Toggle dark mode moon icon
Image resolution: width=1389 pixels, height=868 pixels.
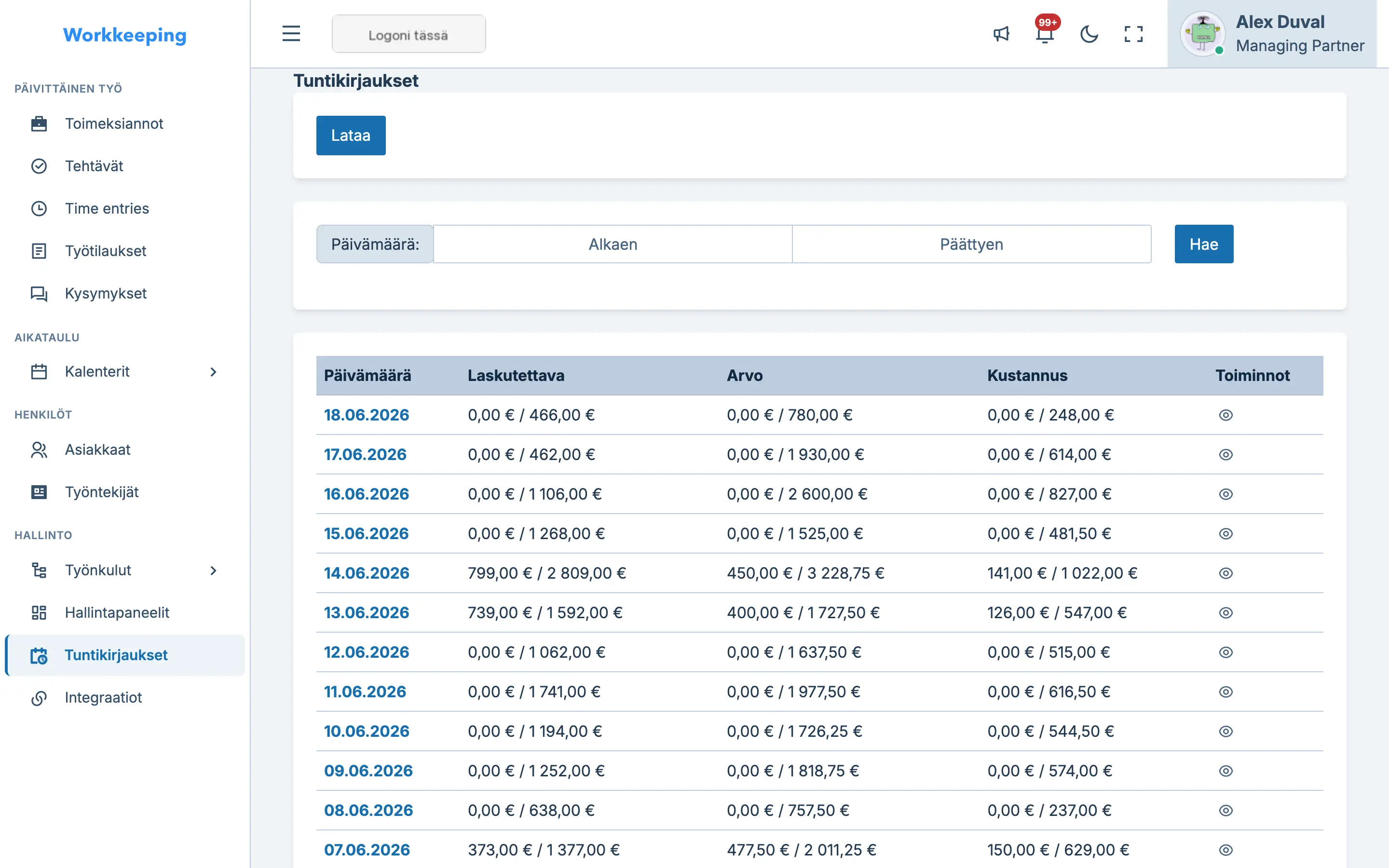(1089, 34)
